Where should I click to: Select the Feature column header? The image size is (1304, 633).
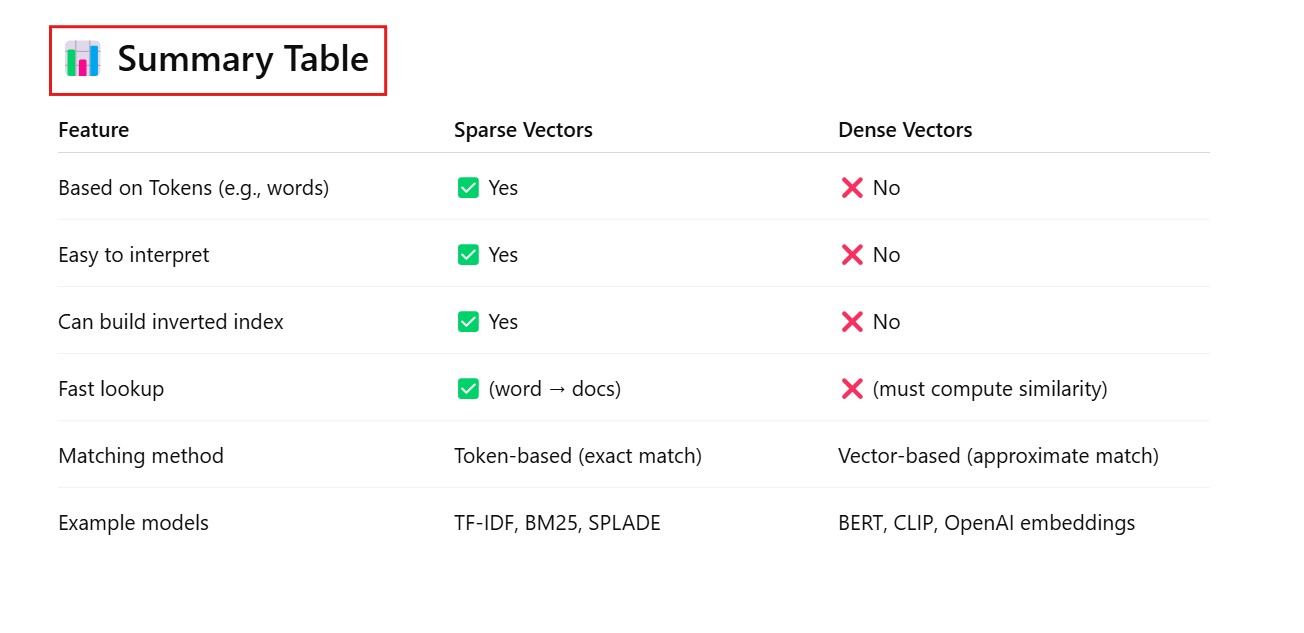[x=94, y=130]
